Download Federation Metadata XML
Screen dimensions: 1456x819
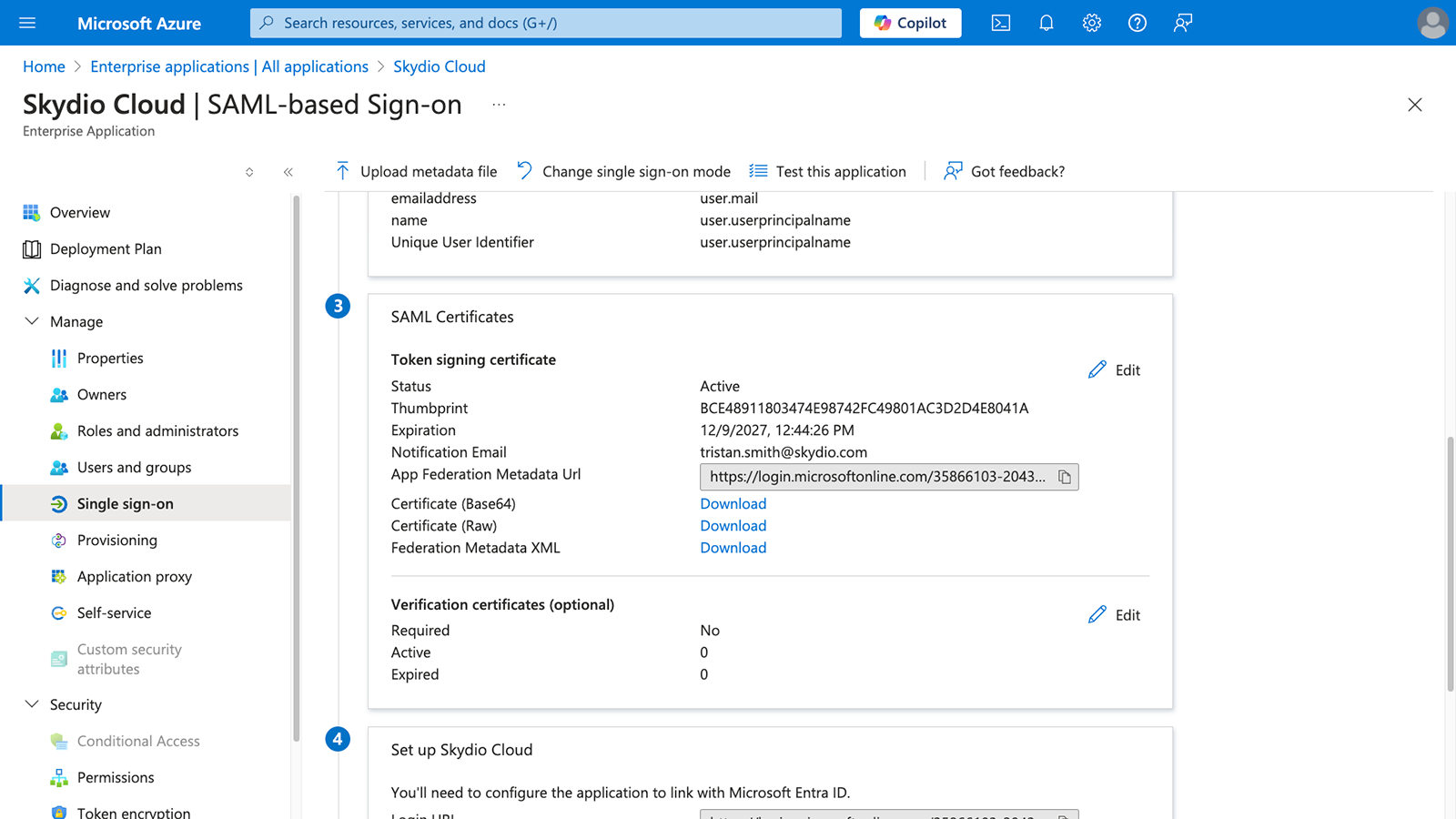tap(733, 547)
